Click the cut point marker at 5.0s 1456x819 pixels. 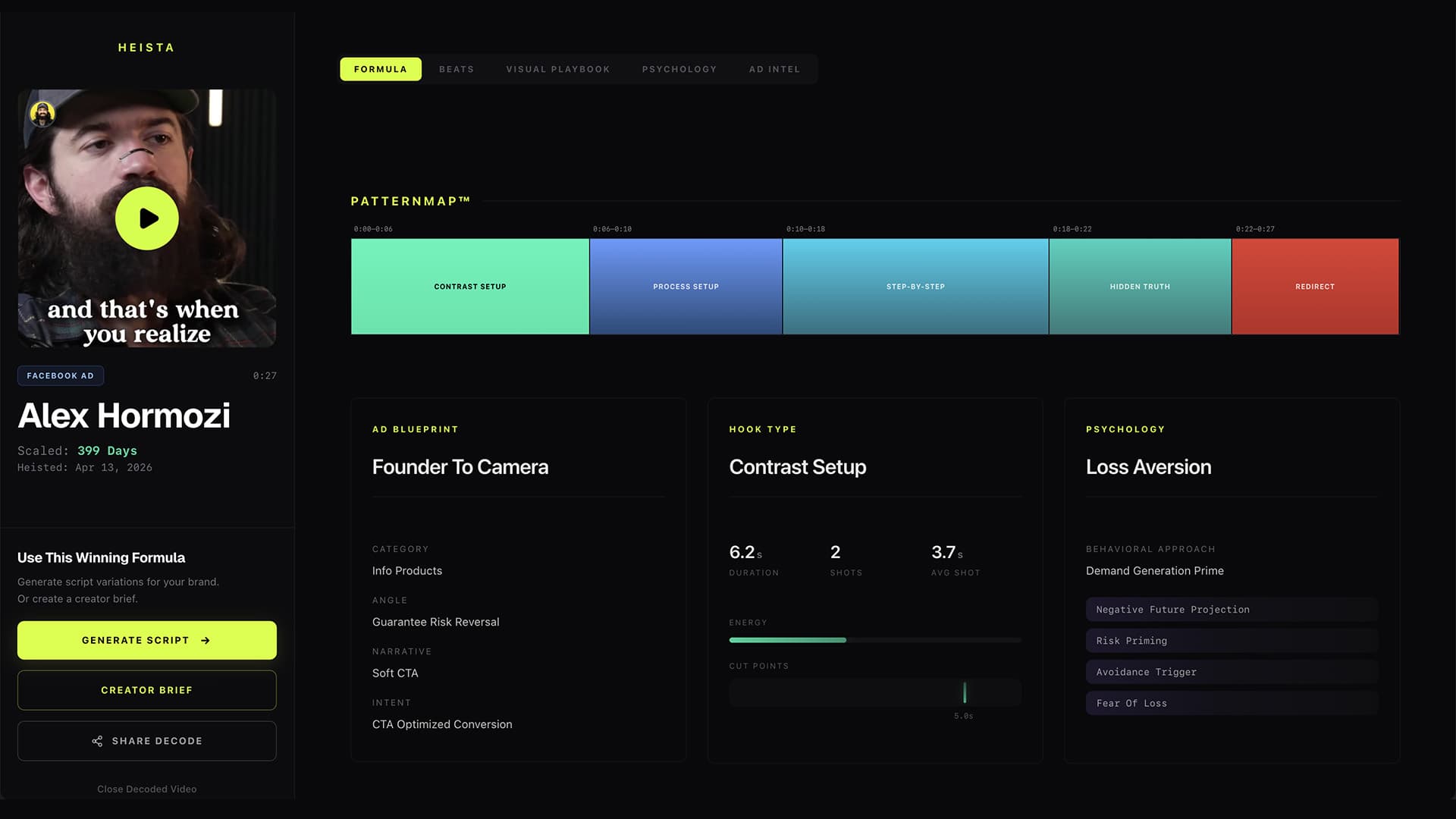click(965, 692)
